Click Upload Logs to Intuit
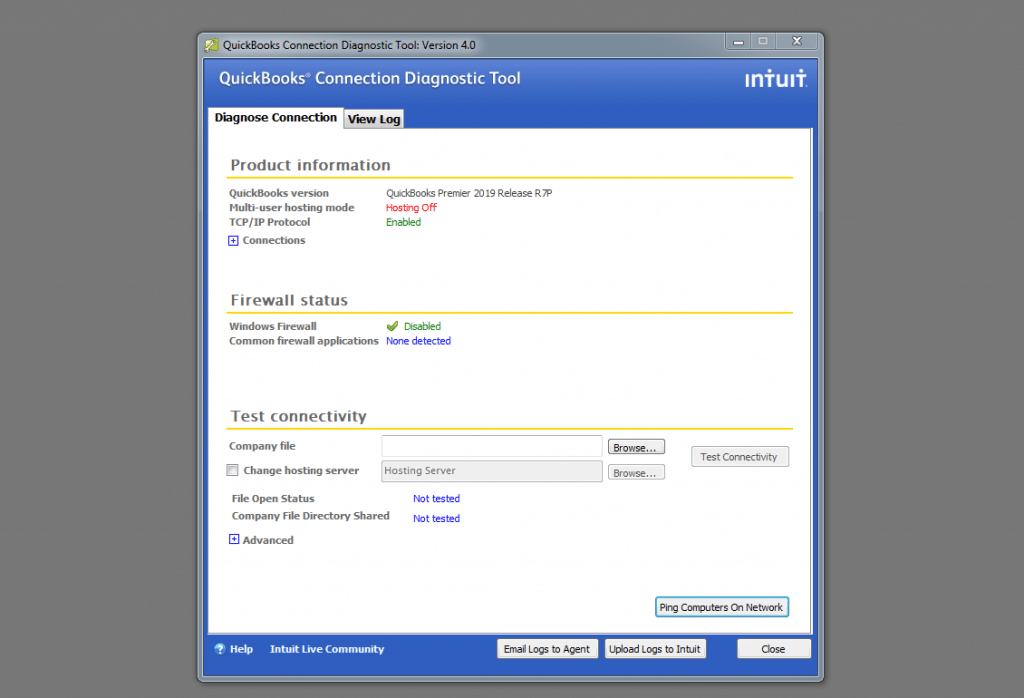Viewport: 1024px width, 698px height. [655, 648]
